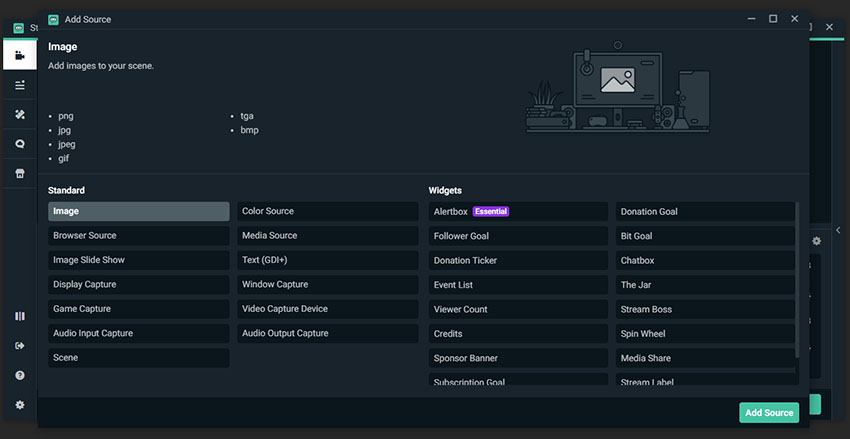Collapse the right panel chevron in main window
This screenshot has height=439, width=850.
click(x=838, y=230)
